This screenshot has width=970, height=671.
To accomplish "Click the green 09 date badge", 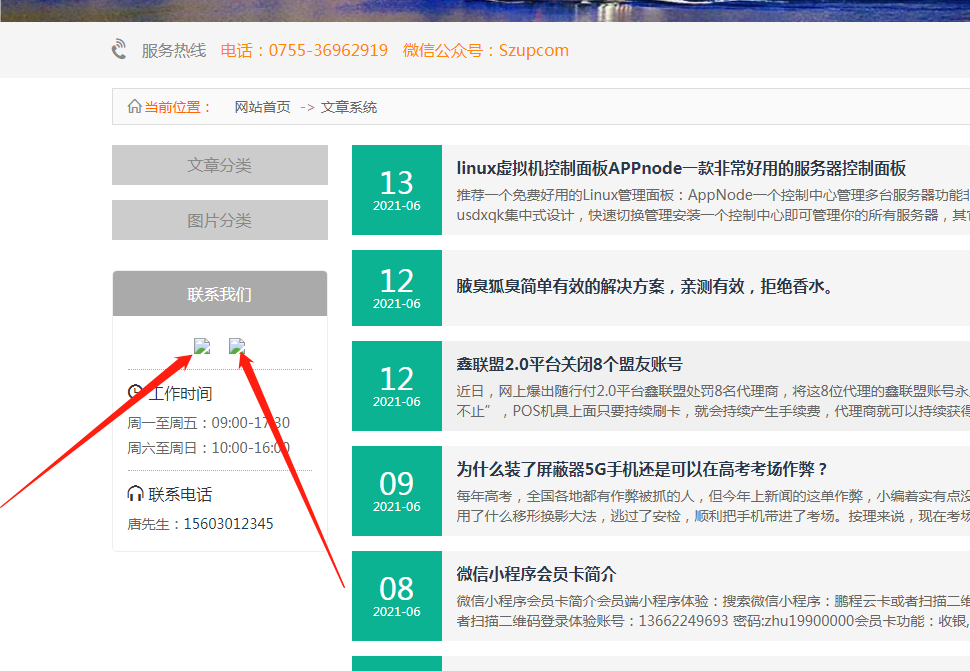I will coord(397,491).
